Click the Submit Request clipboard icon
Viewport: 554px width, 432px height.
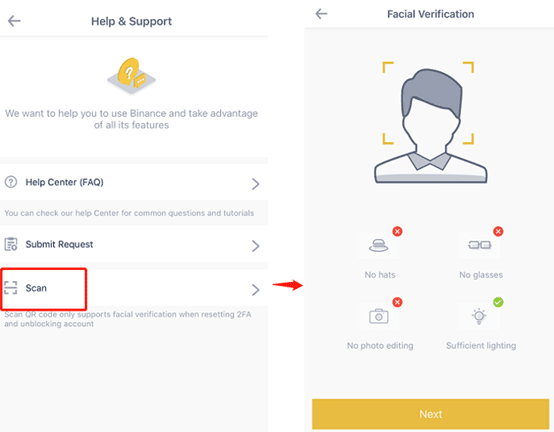click(11, 244)
